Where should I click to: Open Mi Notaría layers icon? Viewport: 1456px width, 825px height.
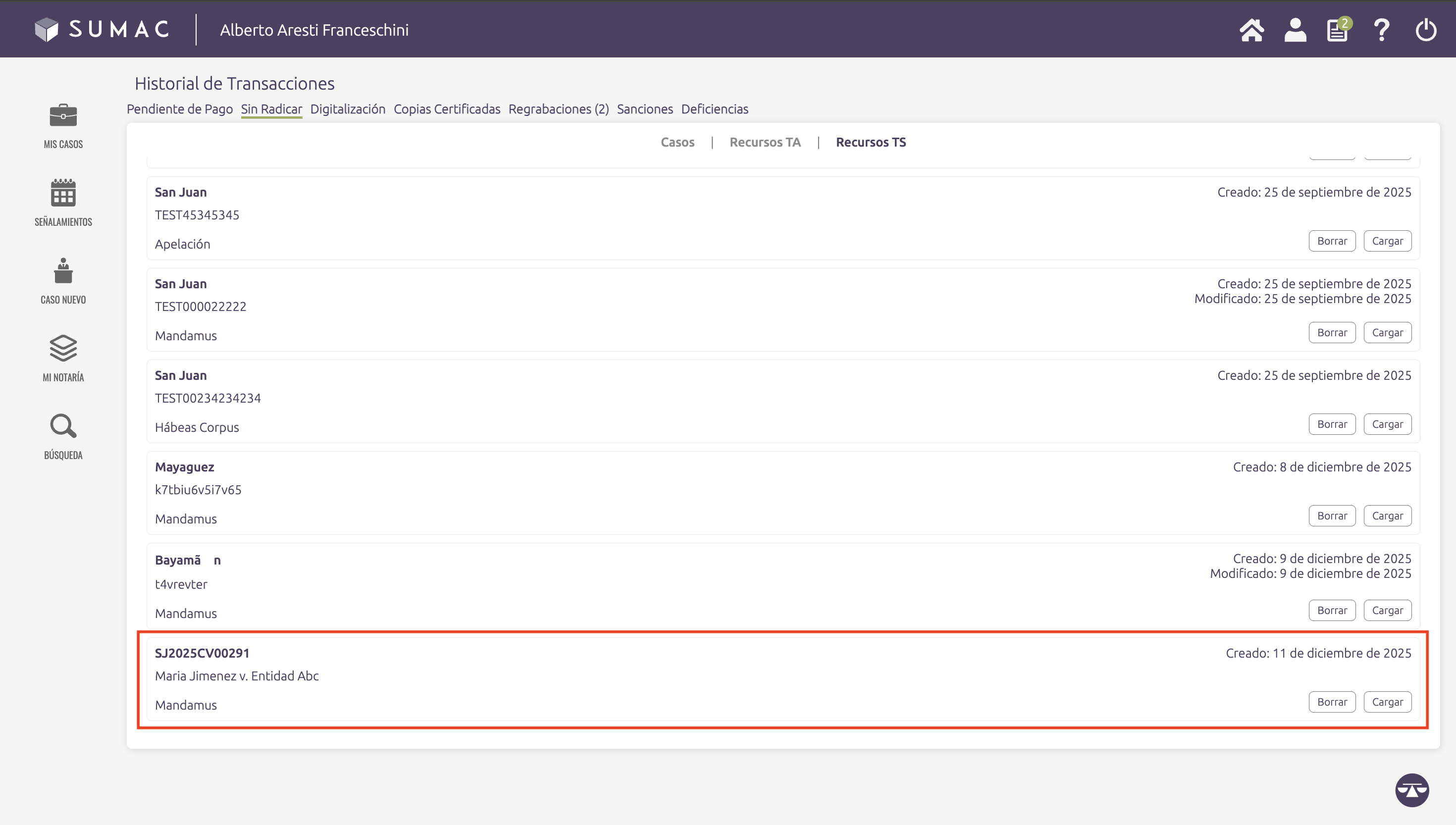[x=63, y=348]
